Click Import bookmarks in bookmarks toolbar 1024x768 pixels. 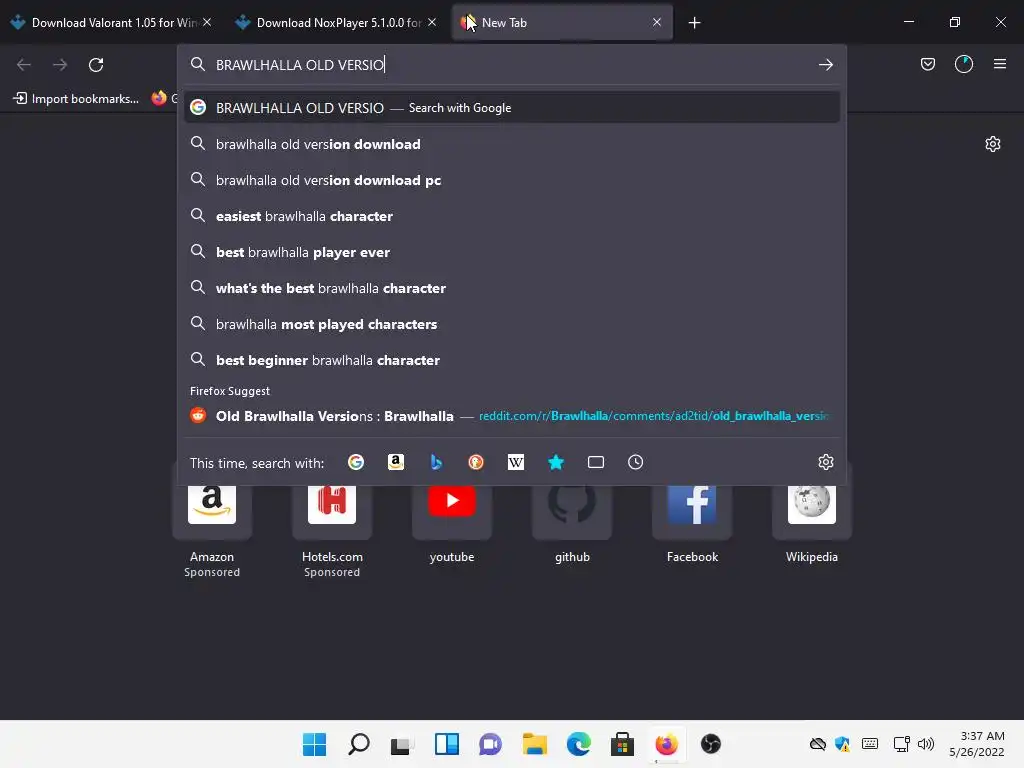click(76, 99)
